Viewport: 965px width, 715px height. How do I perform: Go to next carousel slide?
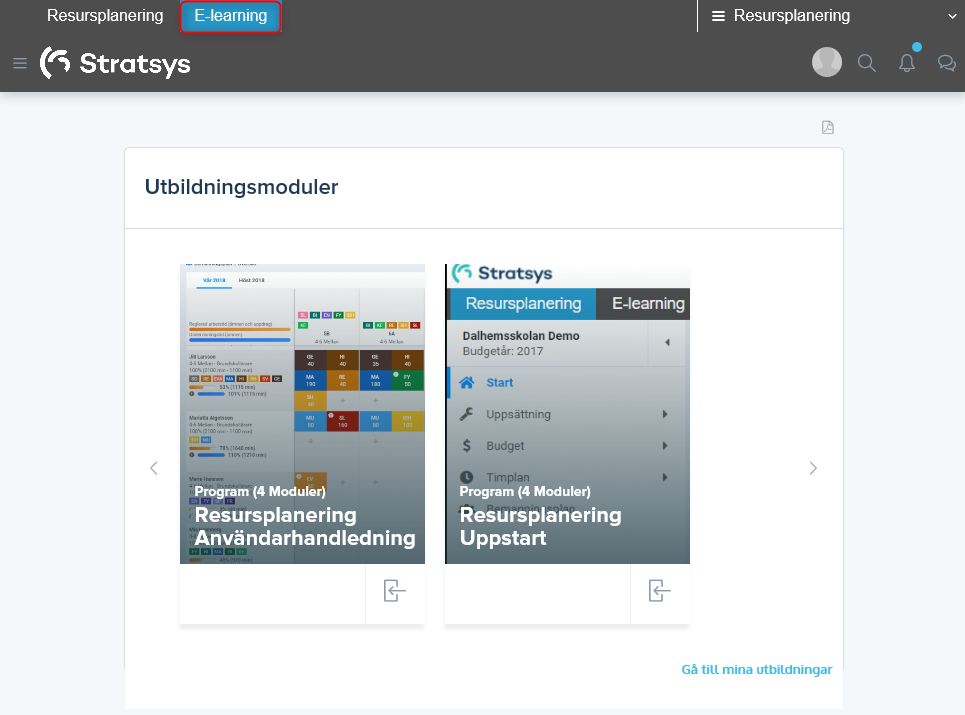point(813,468)
